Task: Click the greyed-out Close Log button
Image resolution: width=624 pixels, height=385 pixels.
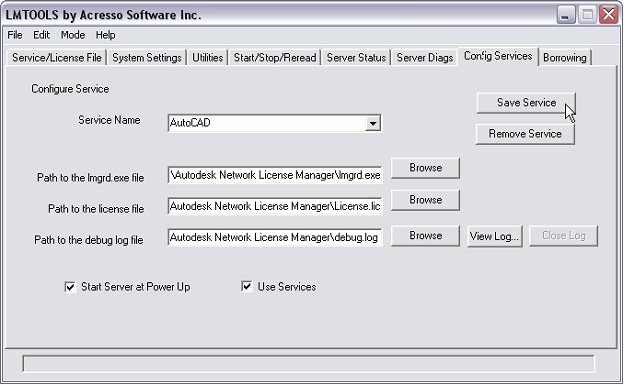Action: coord(564,236)
